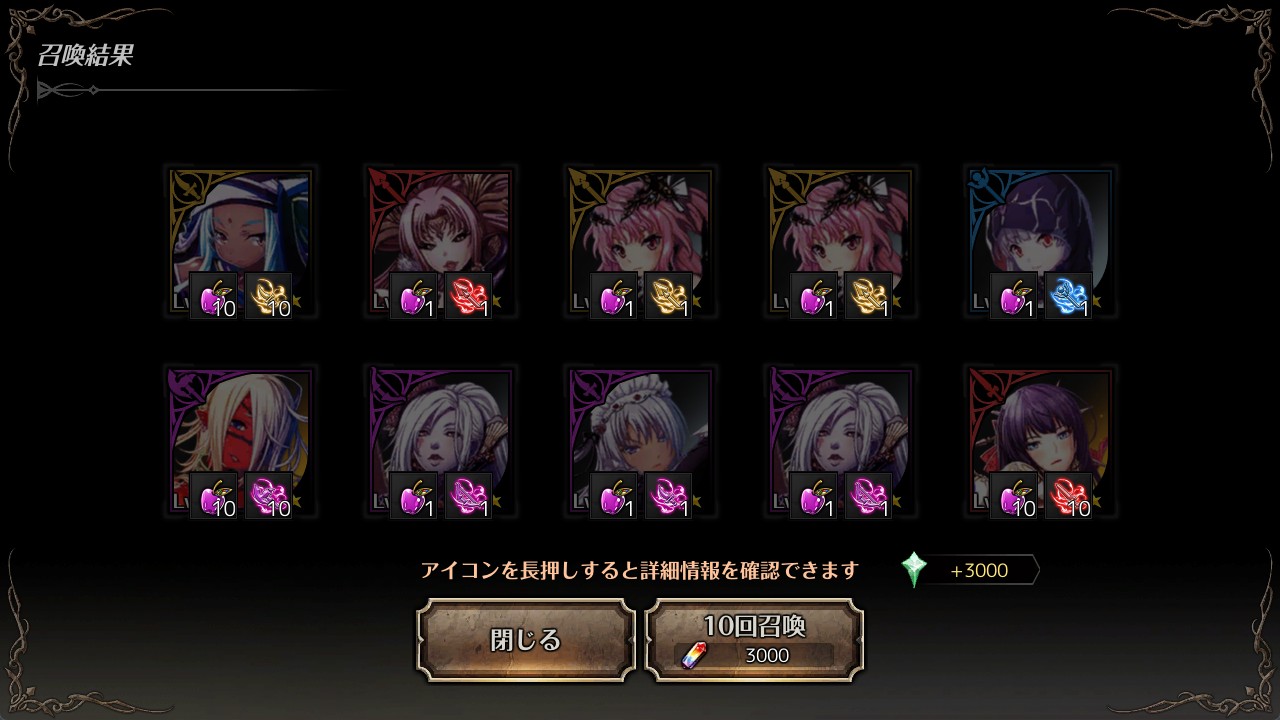Click the 閉じる close button
The width and height of the screenshot is (1280, 720).
click(526, 640)
